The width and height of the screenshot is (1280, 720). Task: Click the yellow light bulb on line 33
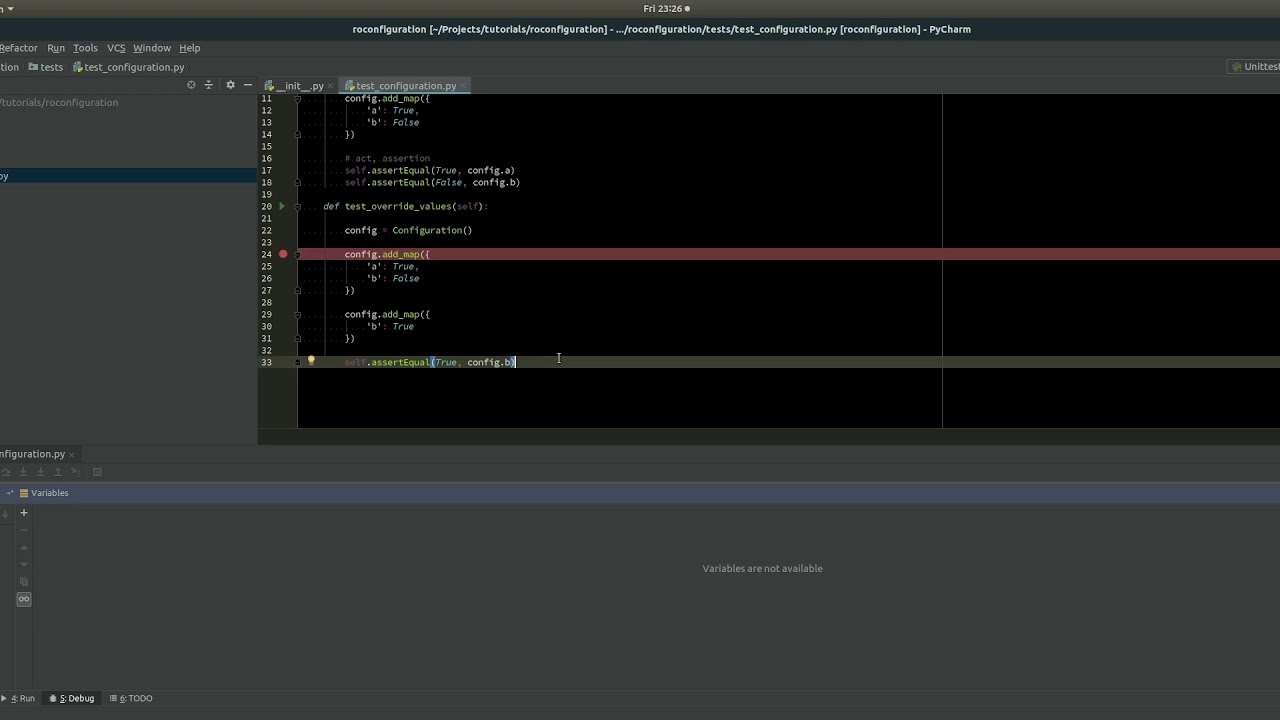[x=311, y=361]
